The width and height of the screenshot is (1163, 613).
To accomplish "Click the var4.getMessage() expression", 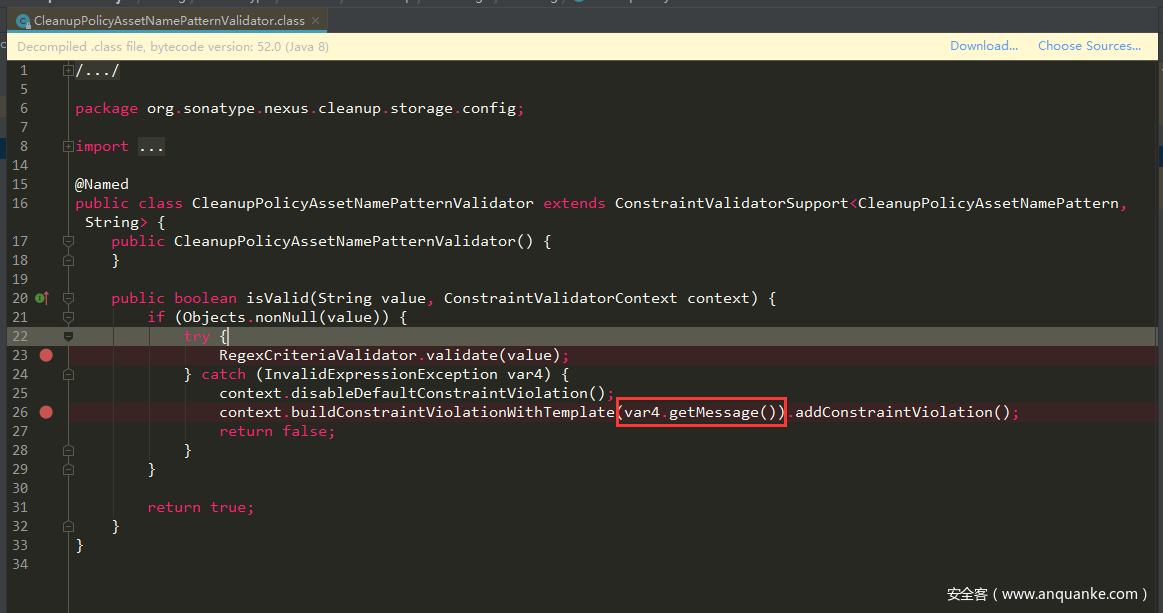I will (x=701, y=413).
